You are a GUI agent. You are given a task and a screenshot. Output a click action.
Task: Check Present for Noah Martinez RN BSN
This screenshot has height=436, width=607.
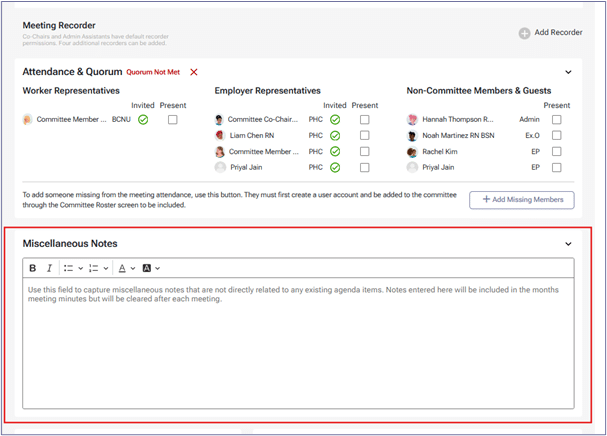(x=557, y=136)
